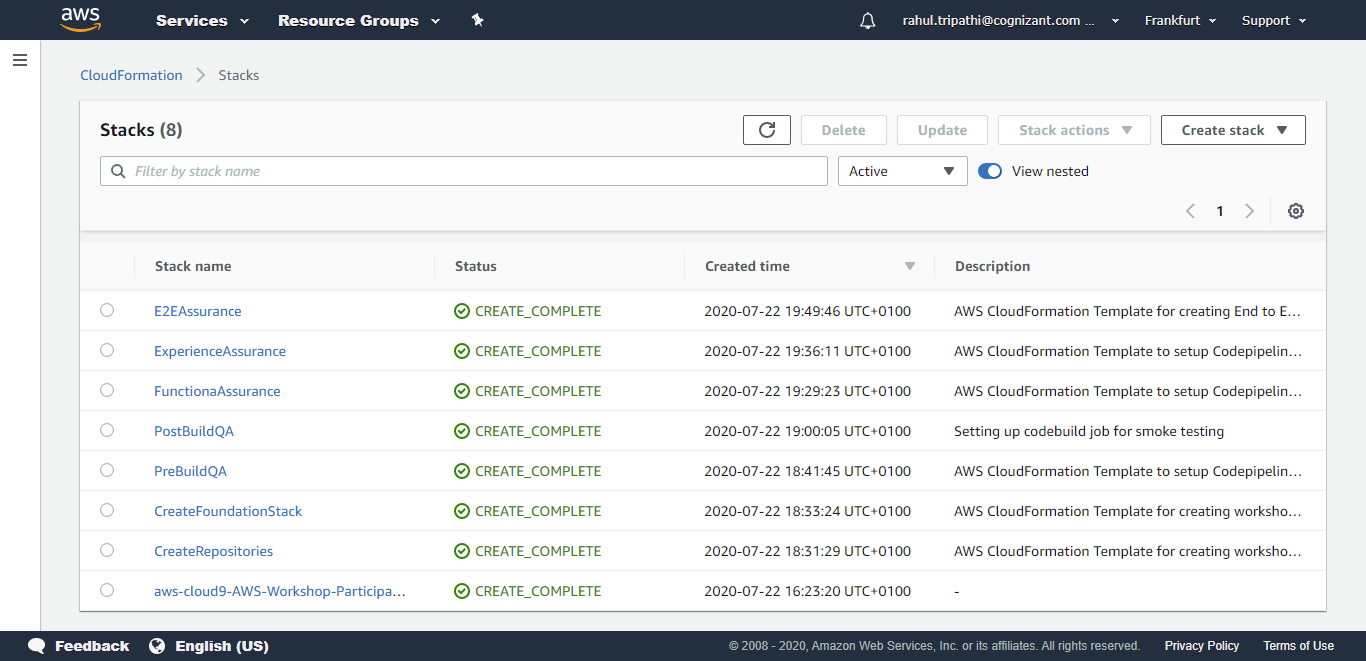Viewport: 1366px width, 661px height.
Task: Go to CloudFormation breadcrumb link
Action: pyautogui.click(x=131, y=75)
